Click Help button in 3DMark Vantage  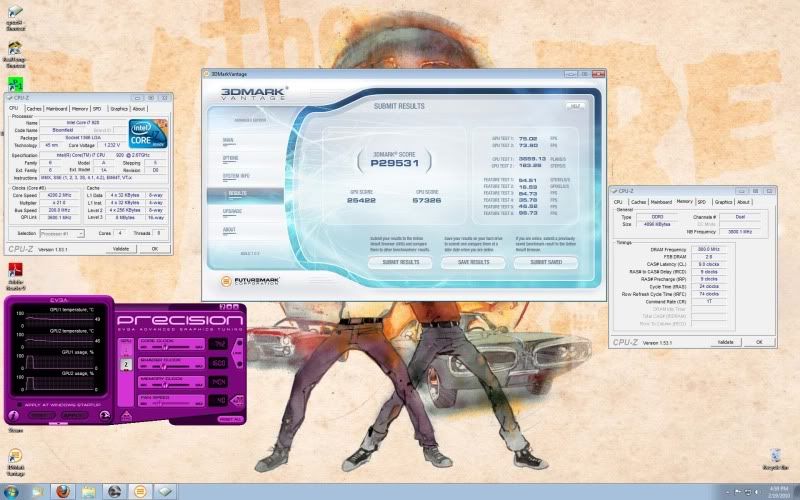575,106
